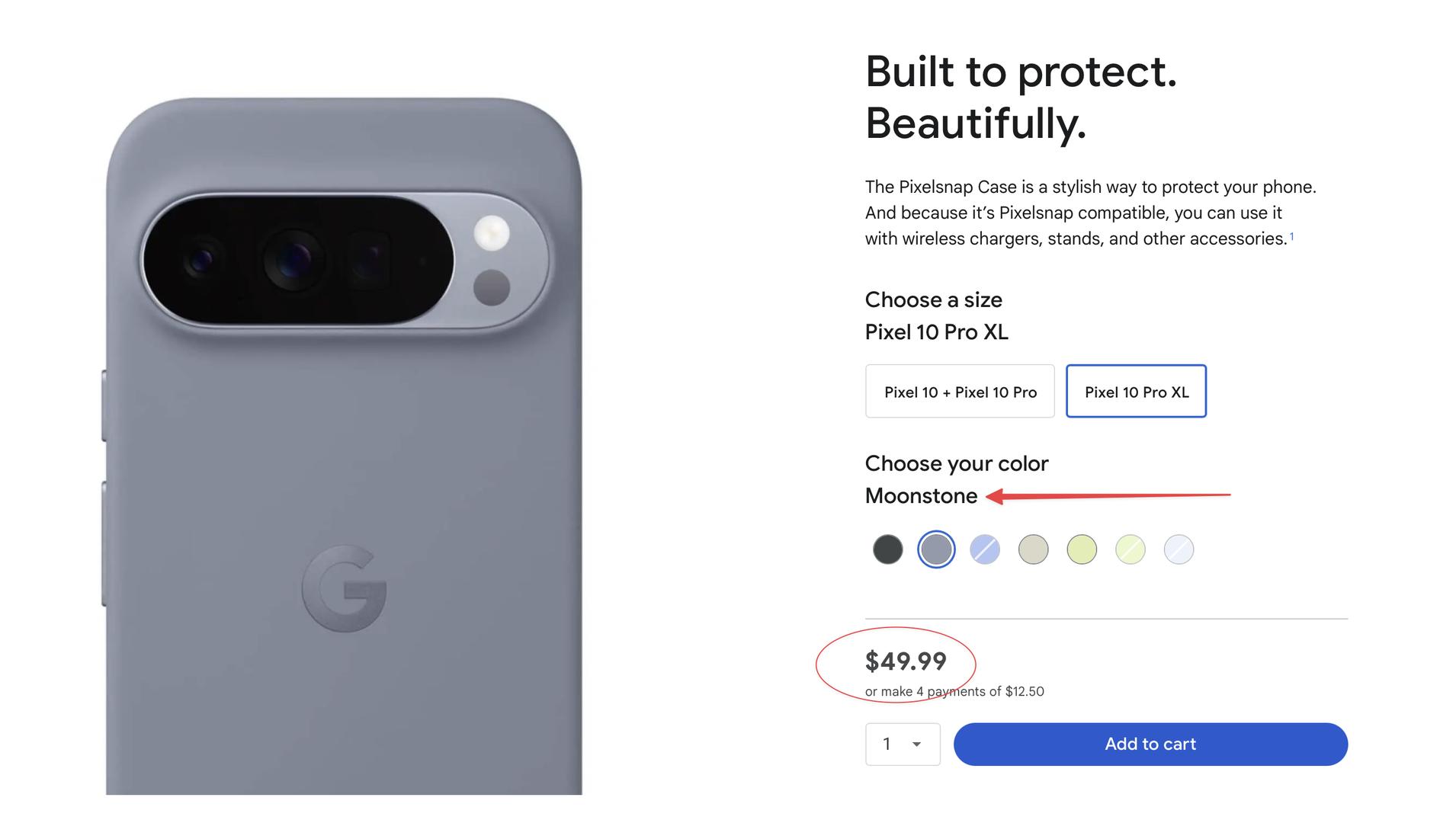This screenshot has height=823, width=1456.
Task: Pick the beige porcelain color swatch
Action: 1033,549
